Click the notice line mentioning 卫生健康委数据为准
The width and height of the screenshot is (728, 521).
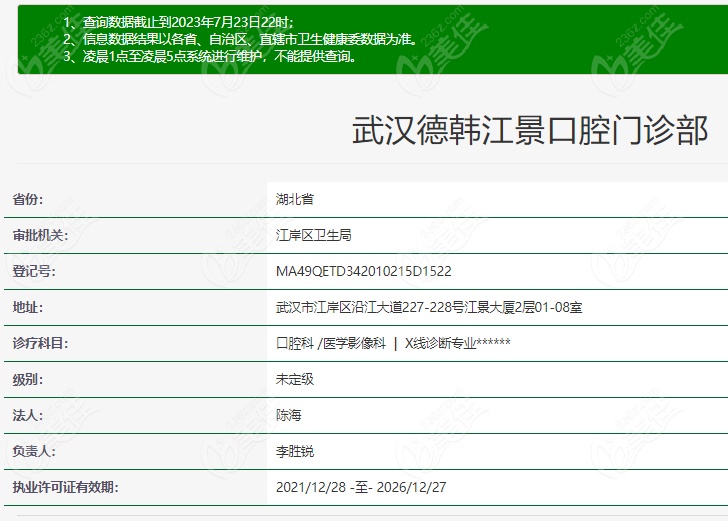pos(239,39)
